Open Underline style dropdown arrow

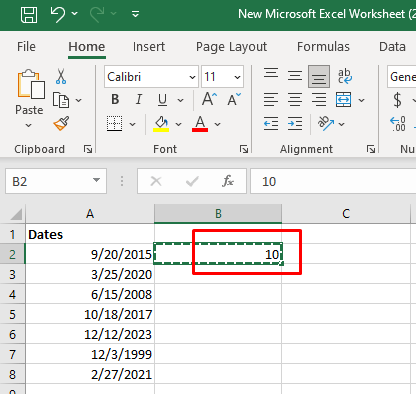[180, 100]
